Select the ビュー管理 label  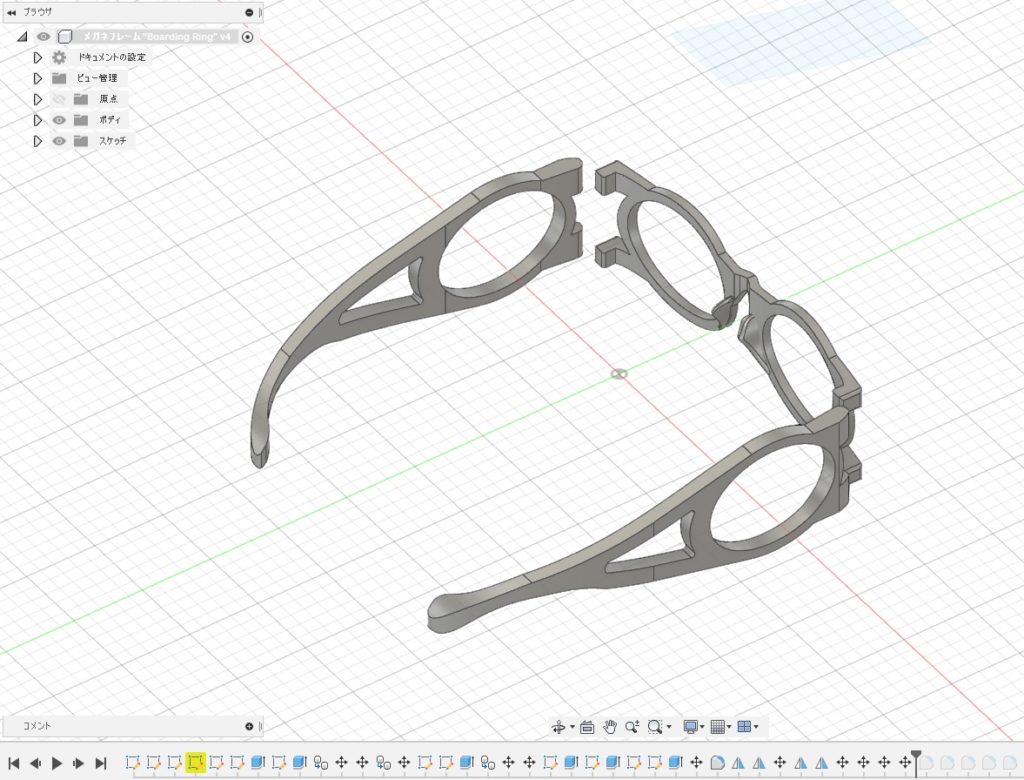(97, 78)
